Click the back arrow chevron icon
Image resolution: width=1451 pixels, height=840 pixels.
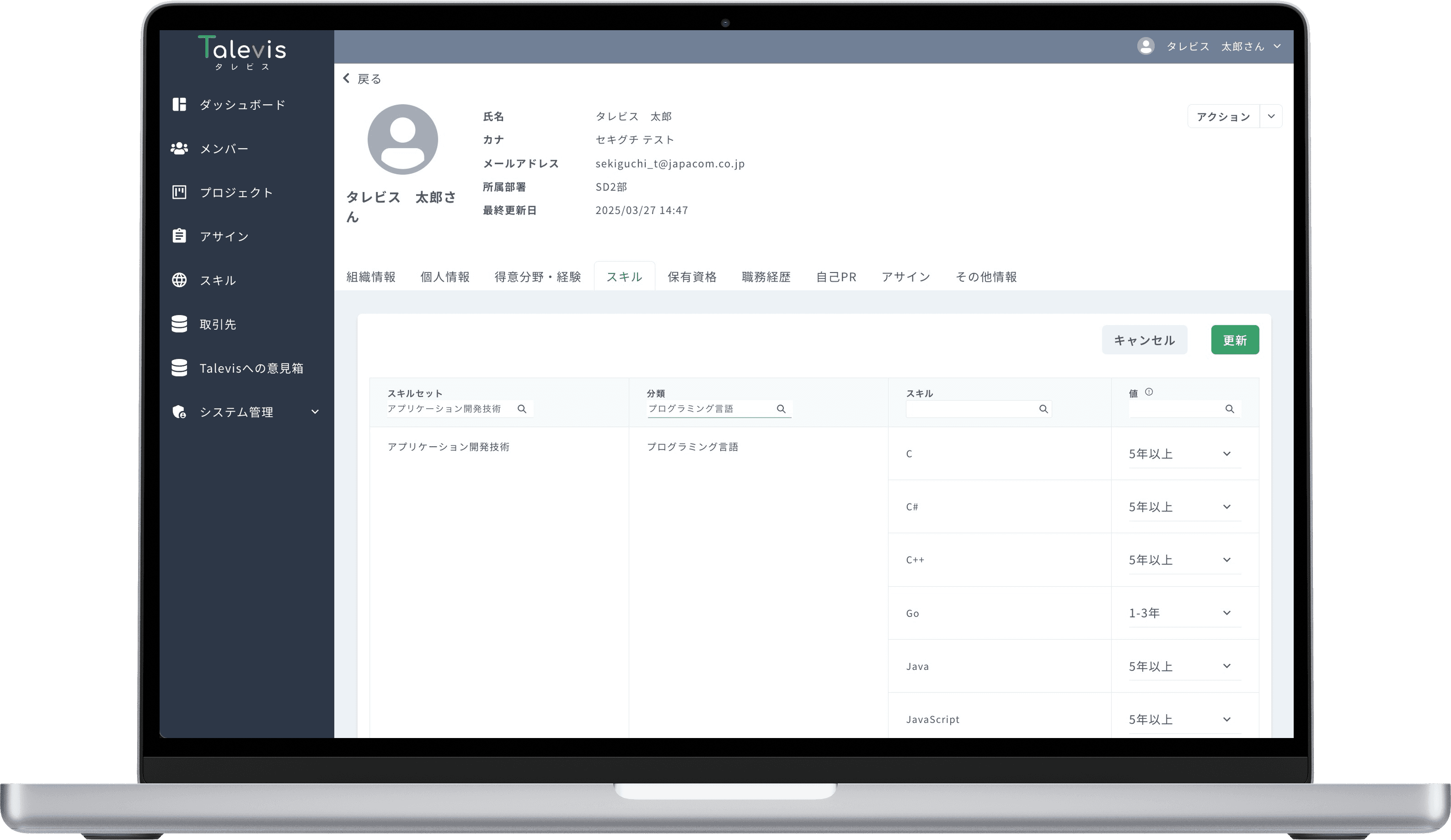[346, 78]
